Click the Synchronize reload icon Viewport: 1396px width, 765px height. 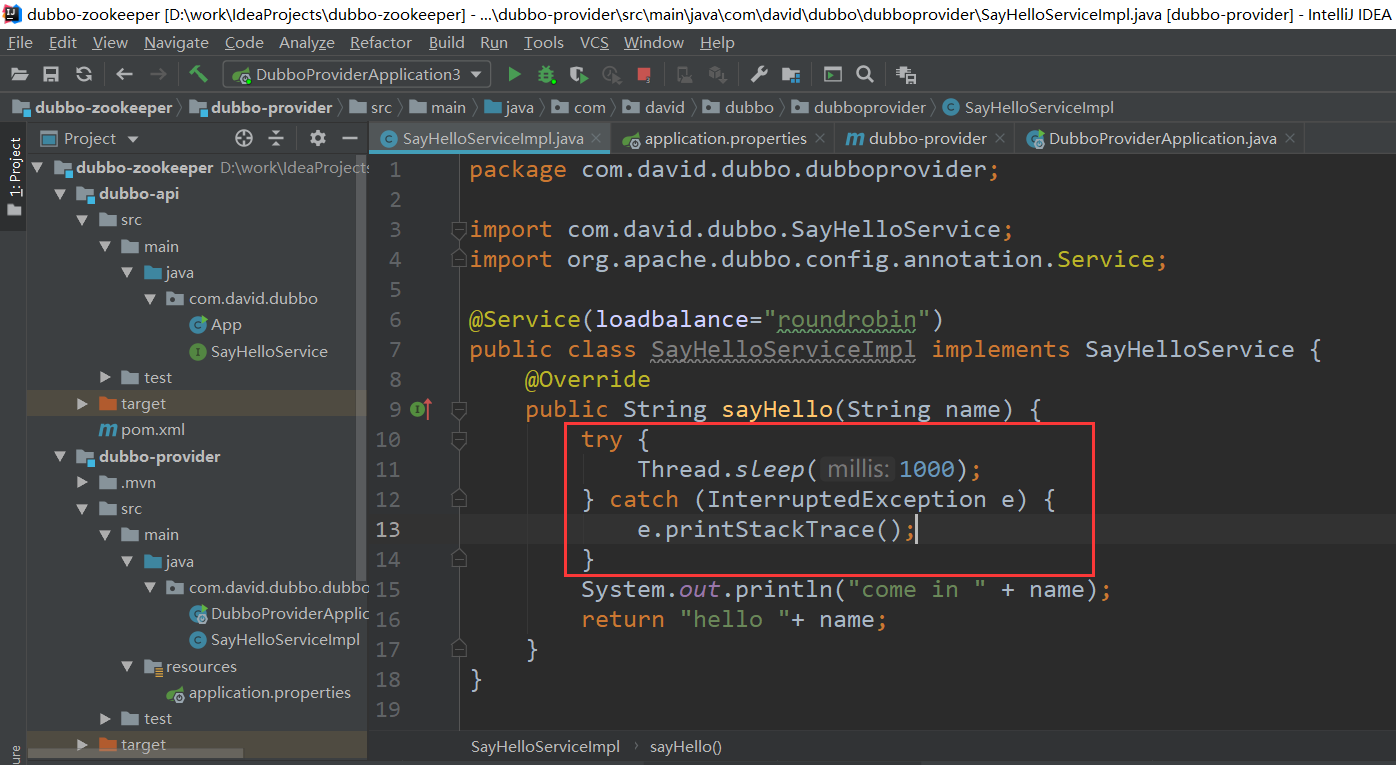pyautogui.click(x=84, y=74)
